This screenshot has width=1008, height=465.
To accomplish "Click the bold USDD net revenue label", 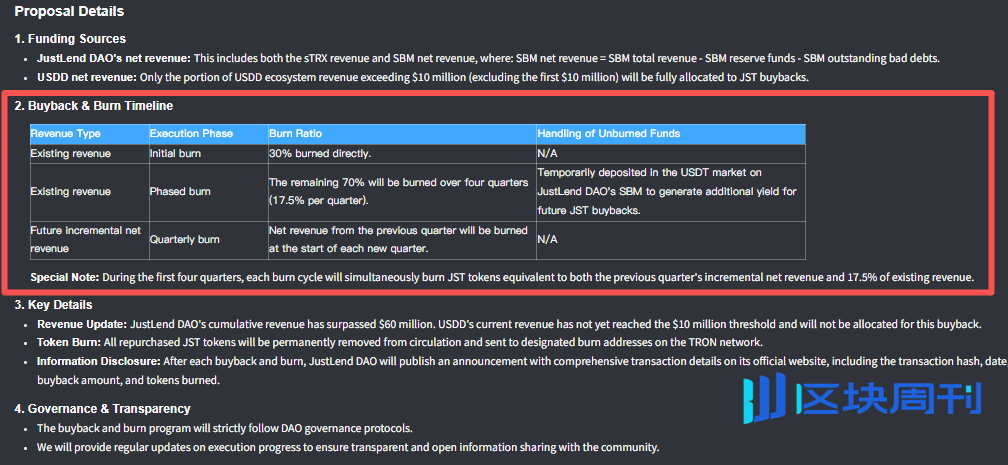I will tap(85, 77).
